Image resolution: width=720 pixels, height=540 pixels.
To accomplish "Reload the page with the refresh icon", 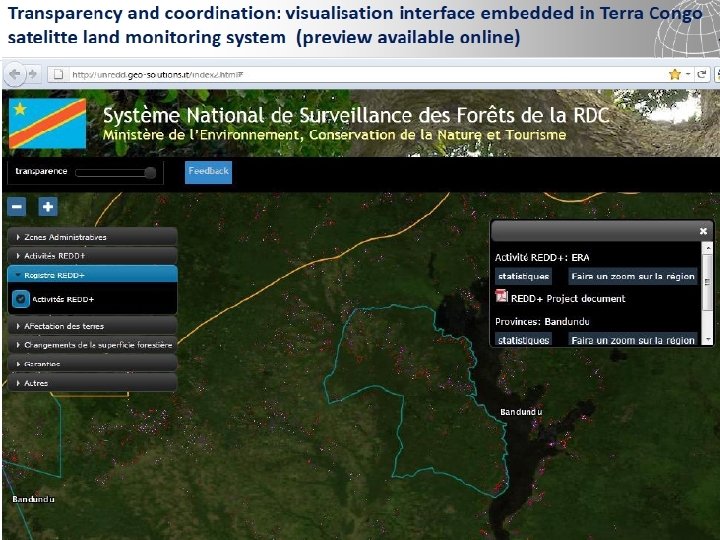I will pyautogui.click(x=702, y=74).
